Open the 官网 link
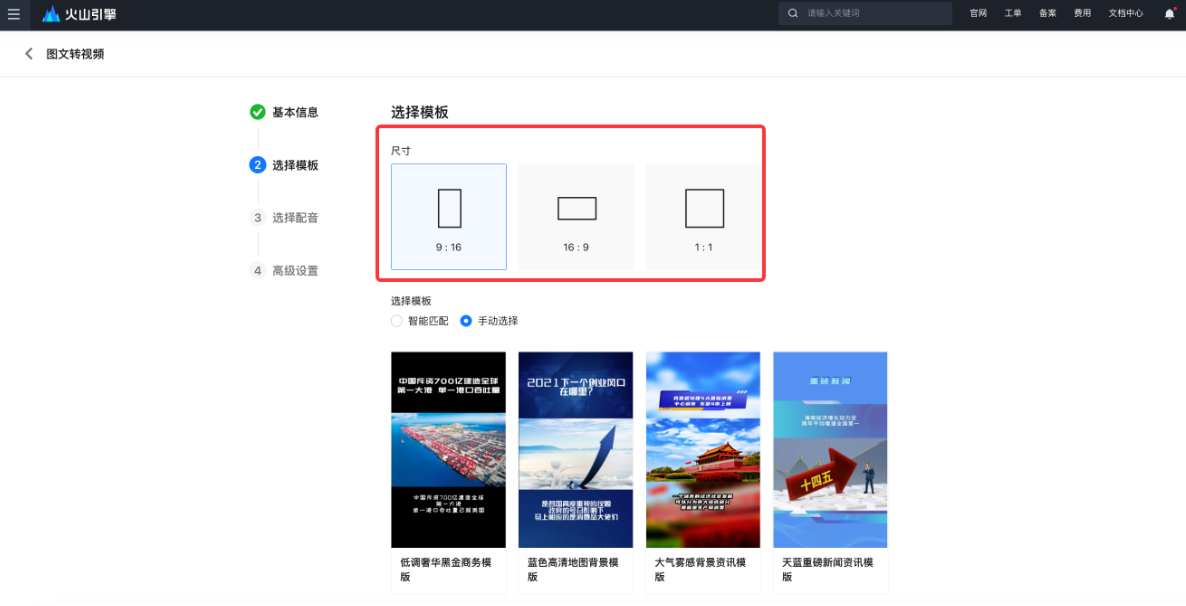 click(977, 14)
